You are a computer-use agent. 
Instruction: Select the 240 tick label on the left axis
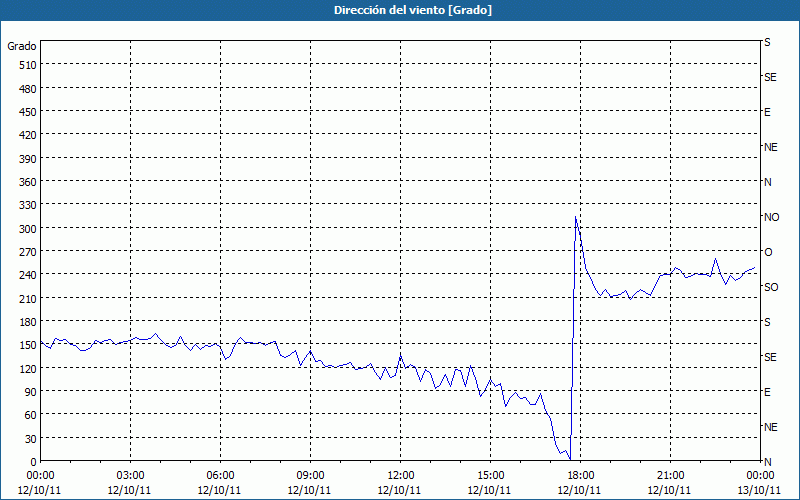tap(28, 275)
